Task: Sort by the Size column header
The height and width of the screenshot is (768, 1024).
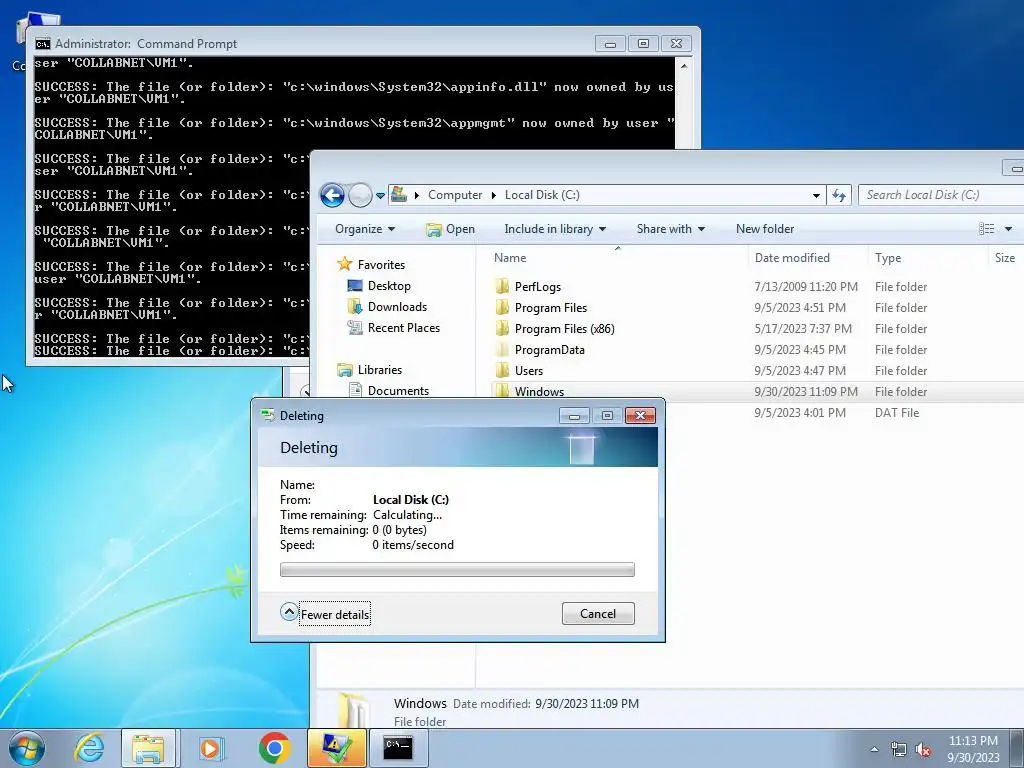Action: click(x=1005, y=258)
